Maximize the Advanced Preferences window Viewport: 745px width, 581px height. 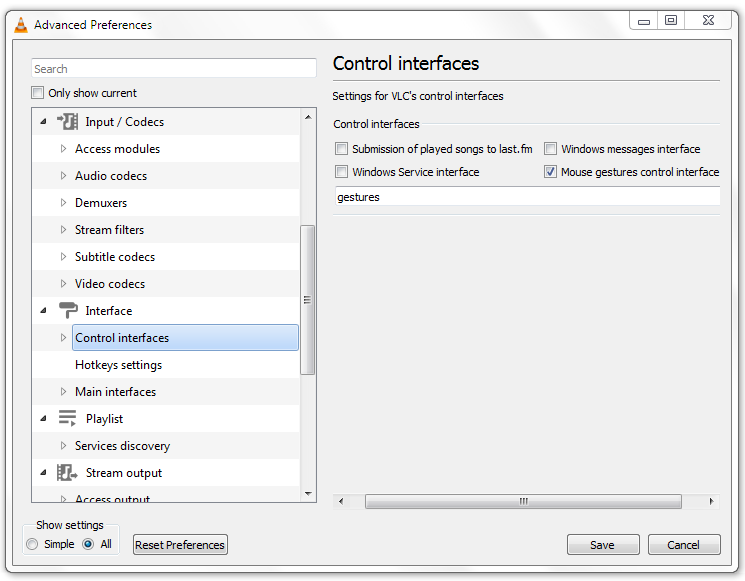pos(671,20)
